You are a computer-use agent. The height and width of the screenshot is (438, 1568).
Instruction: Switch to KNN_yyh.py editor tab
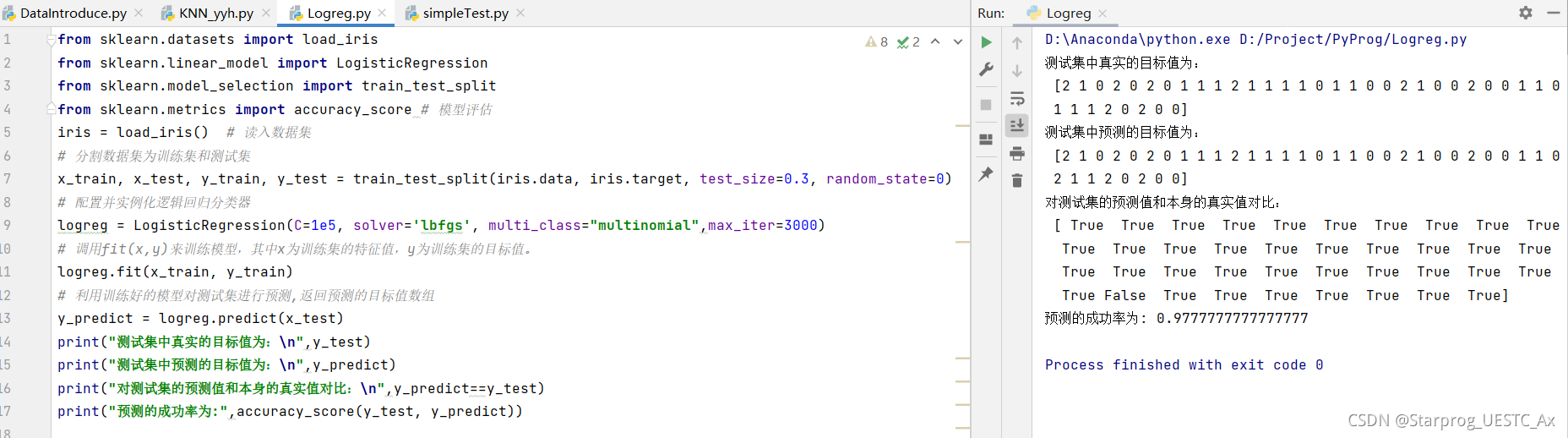click(x=216, y=14)
